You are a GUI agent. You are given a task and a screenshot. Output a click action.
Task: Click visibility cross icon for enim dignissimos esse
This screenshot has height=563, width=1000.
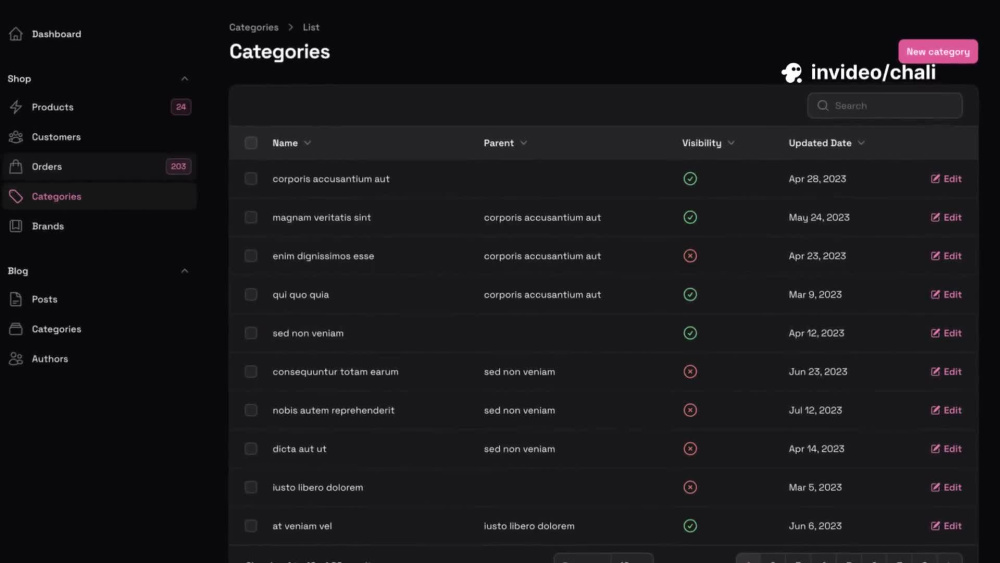tap(690, 256)
